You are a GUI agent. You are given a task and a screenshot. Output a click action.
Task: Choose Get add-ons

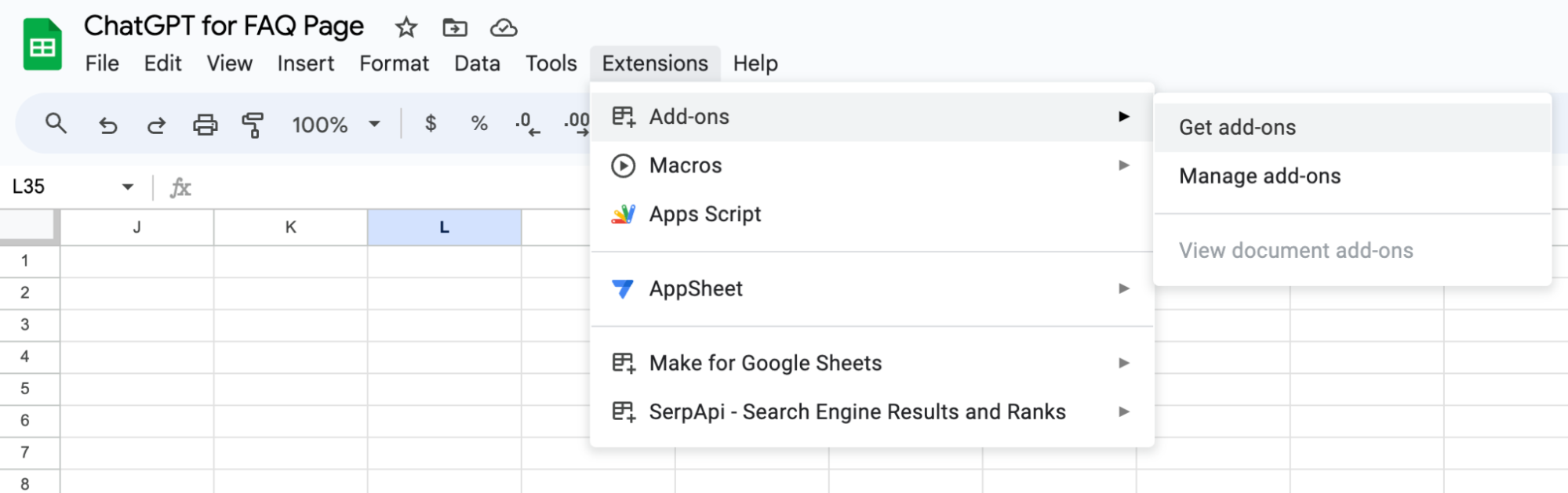pyautogui.click(x=1352, y=127)
